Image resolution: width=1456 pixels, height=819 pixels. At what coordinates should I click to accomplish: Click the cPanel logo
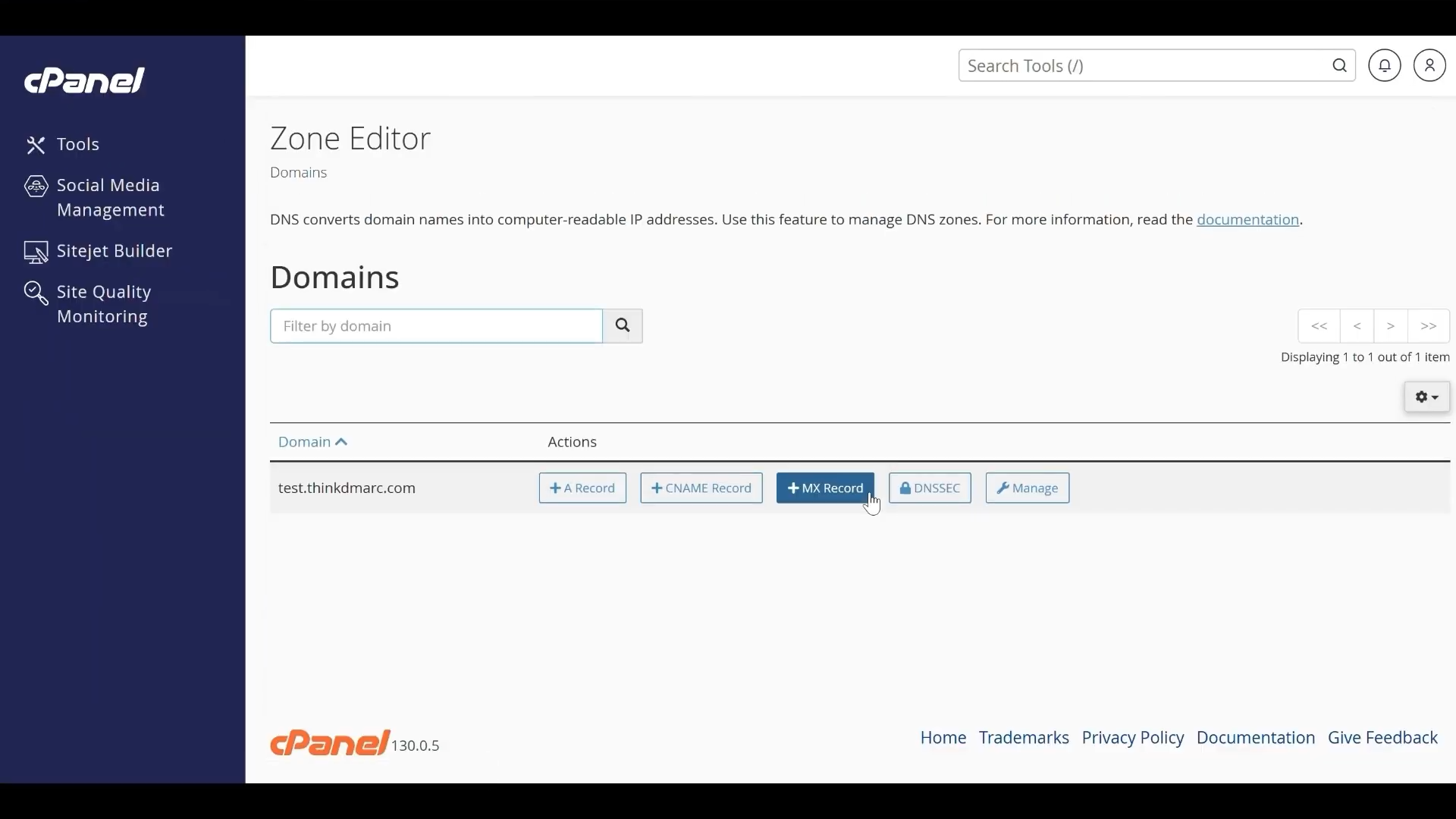(x=85, y=80)
